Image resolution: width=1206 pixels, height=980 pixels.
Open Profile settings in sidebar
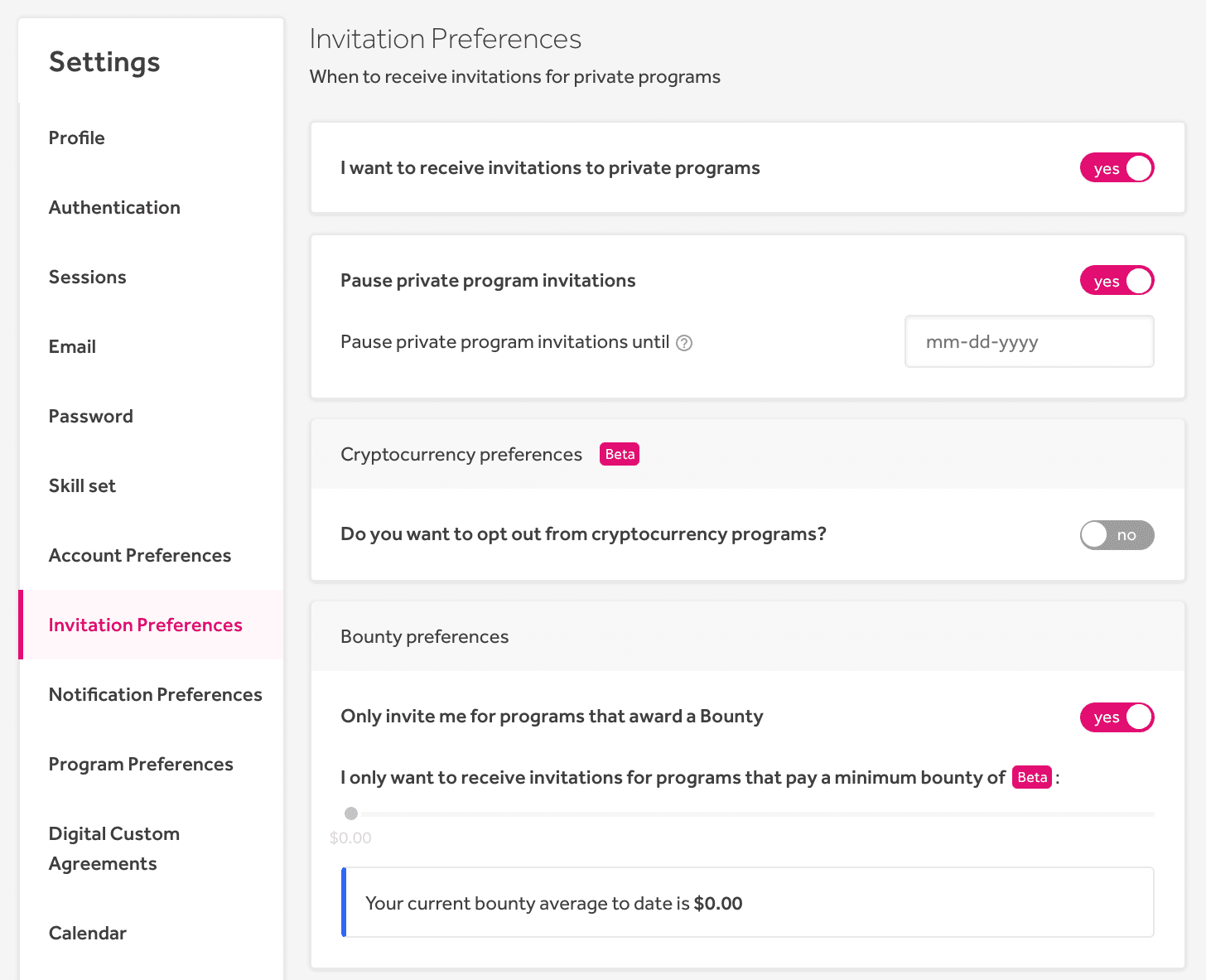click(x=77, y=138)
